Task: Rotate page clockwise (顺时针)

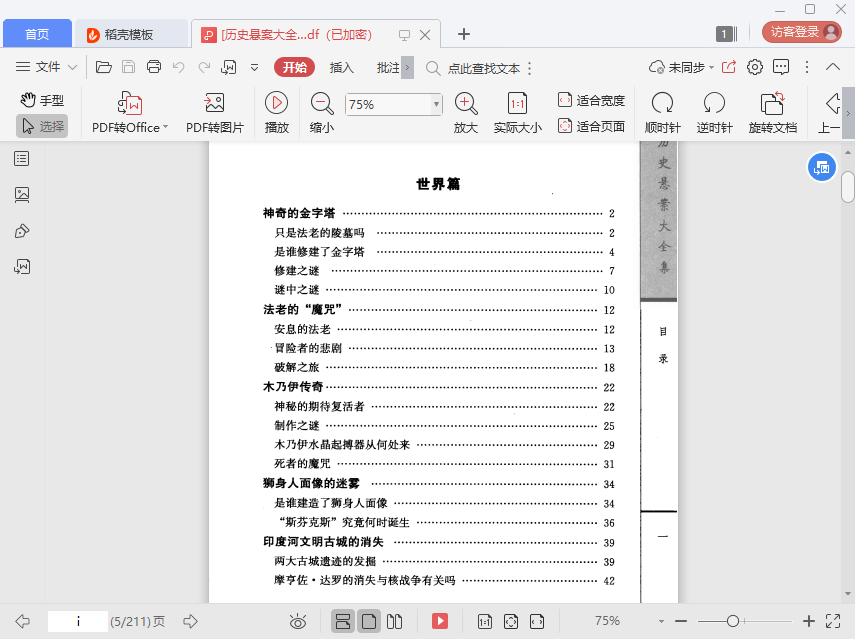Action: pyautogui.click(x=663, y=113)
